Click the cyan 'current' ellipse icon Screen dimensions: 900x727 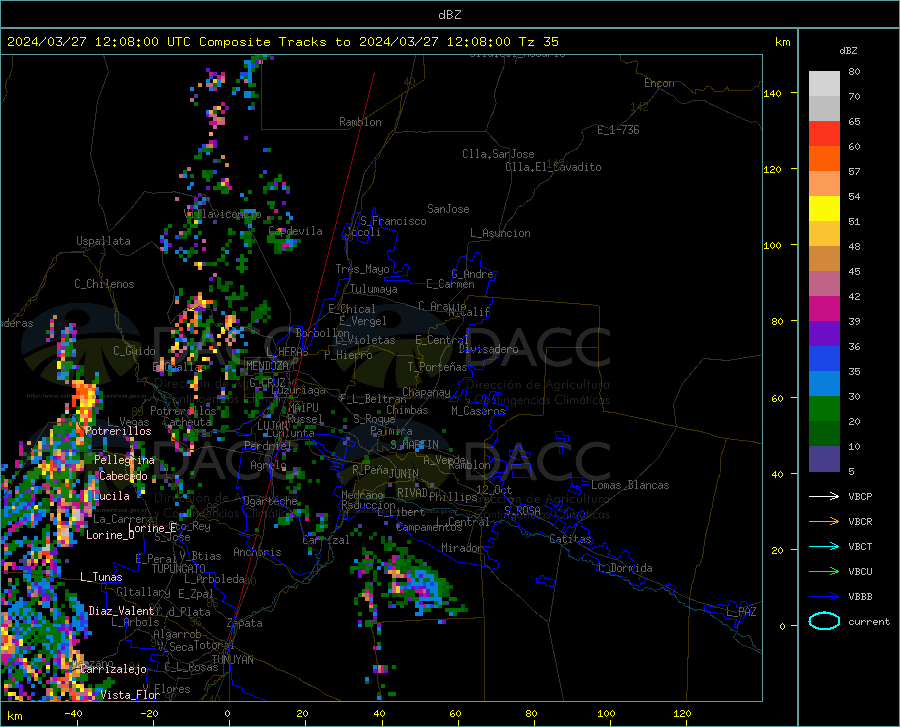[x=824, y=621]
